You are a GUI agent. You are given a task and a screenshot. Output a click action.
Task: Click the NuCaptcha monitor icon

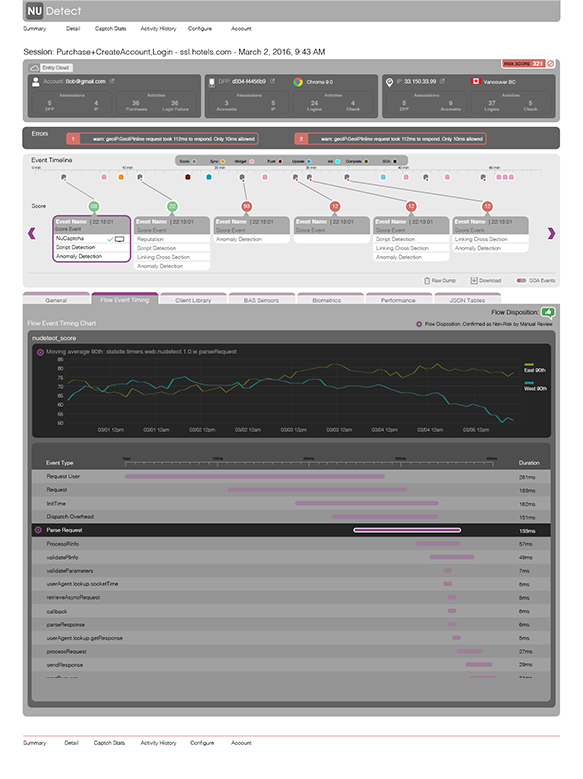tap(119, 239)
